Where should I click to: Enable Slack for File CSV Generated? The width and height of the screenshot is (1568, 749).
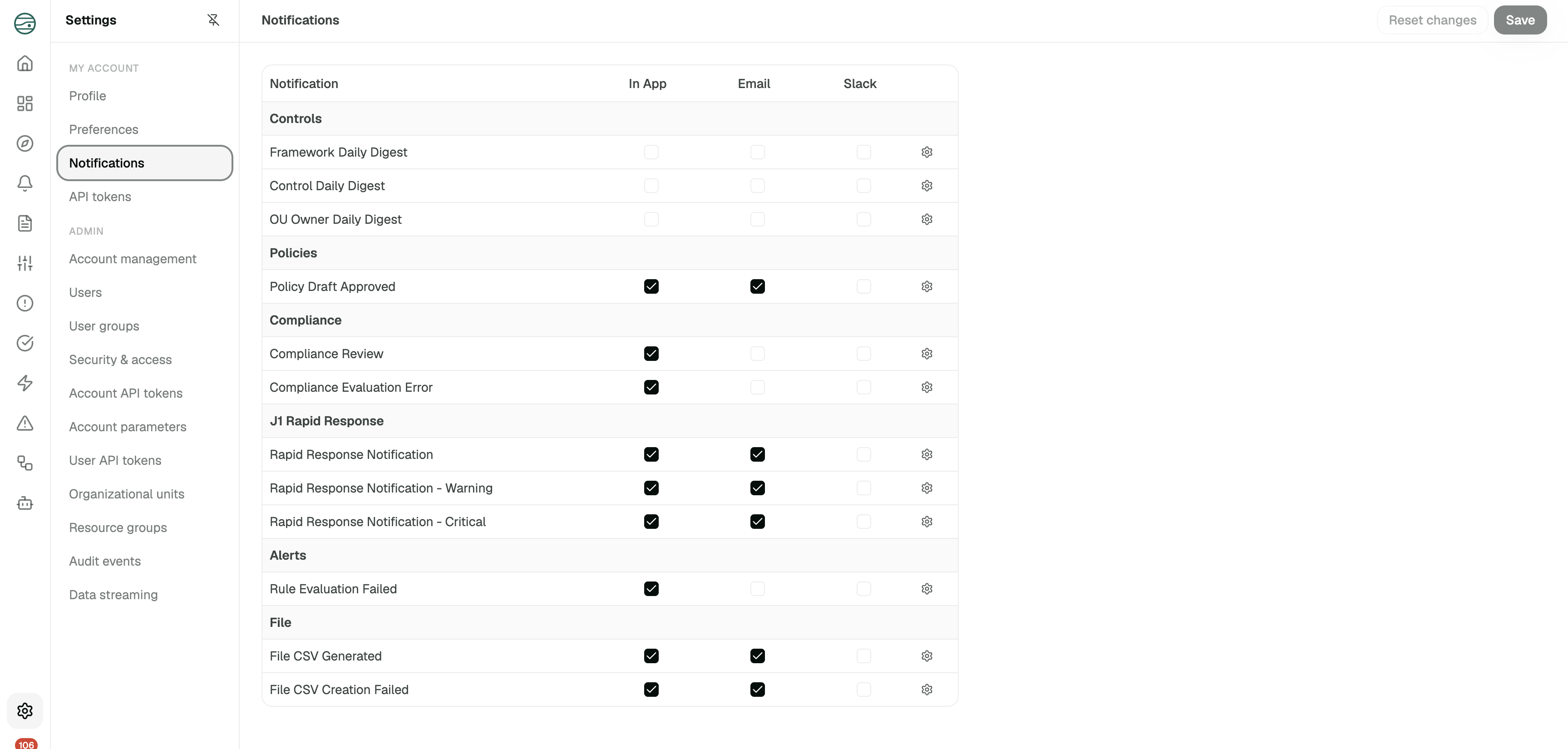(x=864, y=656)
